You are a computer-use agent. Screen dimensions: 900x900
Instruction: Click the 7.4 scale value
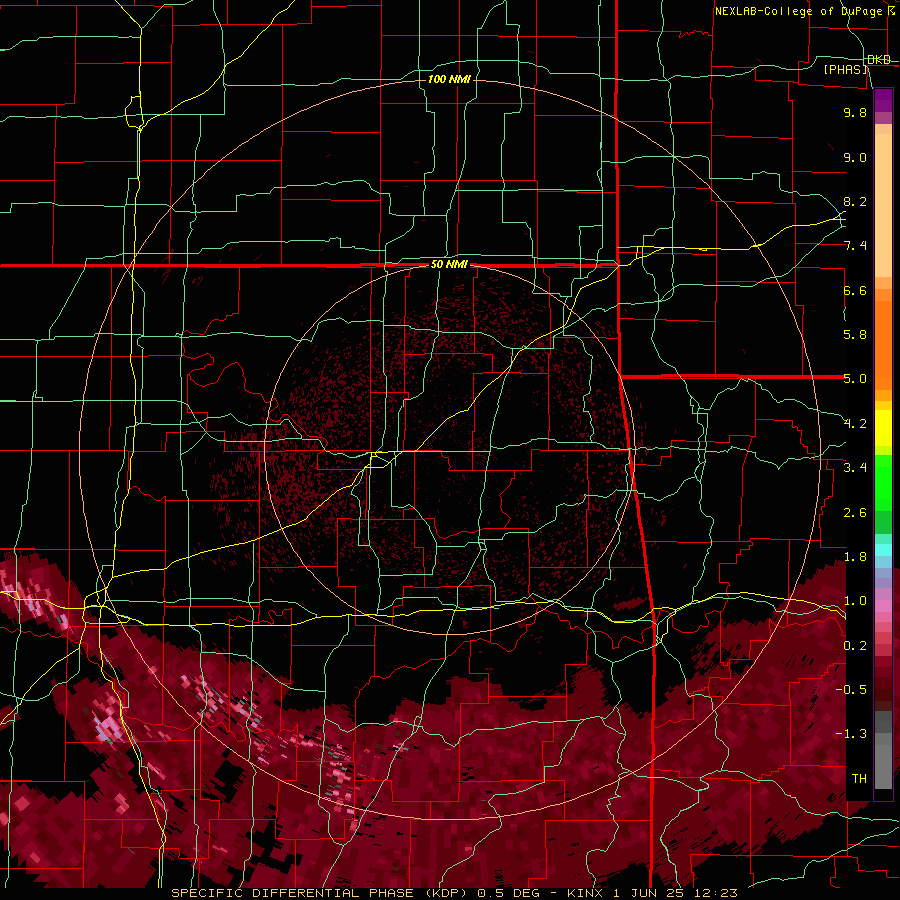(x=855, y=246)
